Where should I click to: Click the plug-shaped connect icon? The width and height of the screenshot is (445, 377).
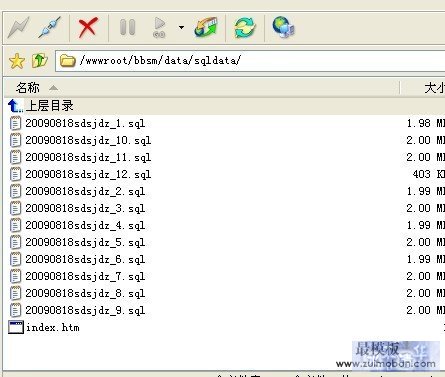50,27
